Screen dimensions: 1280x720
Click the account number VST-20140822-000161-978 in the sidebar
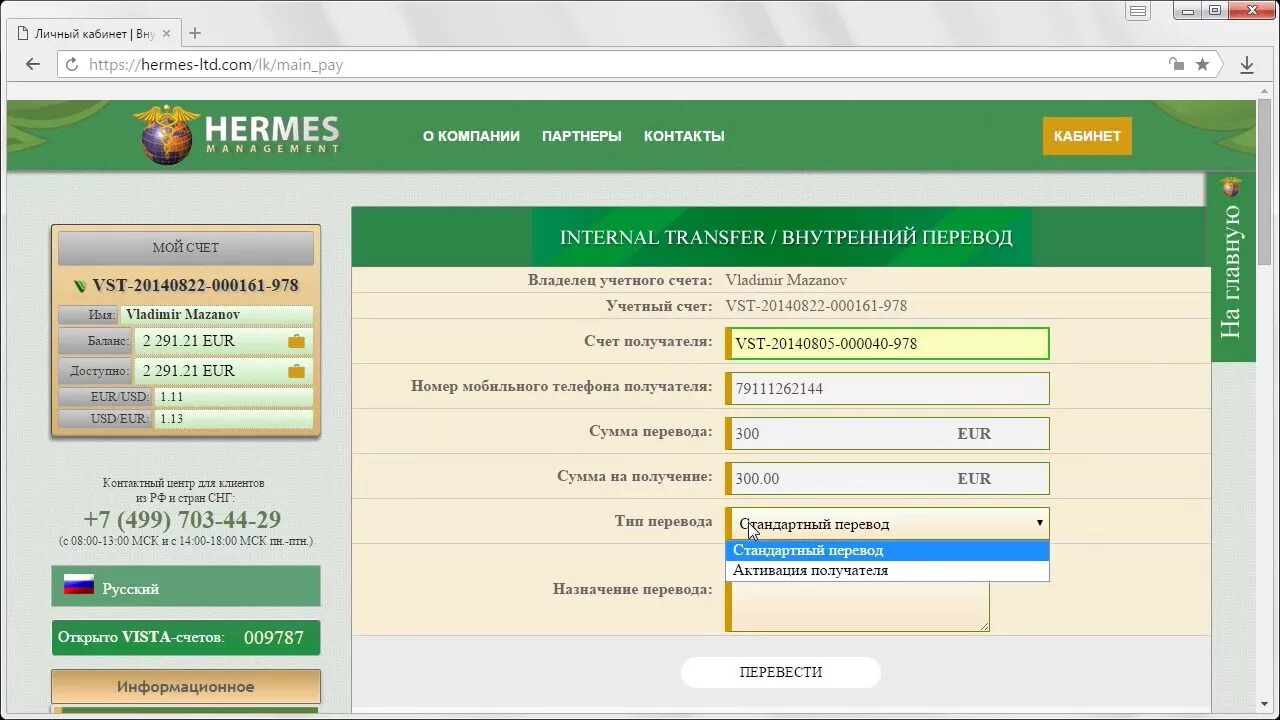[x=196, y=286]
